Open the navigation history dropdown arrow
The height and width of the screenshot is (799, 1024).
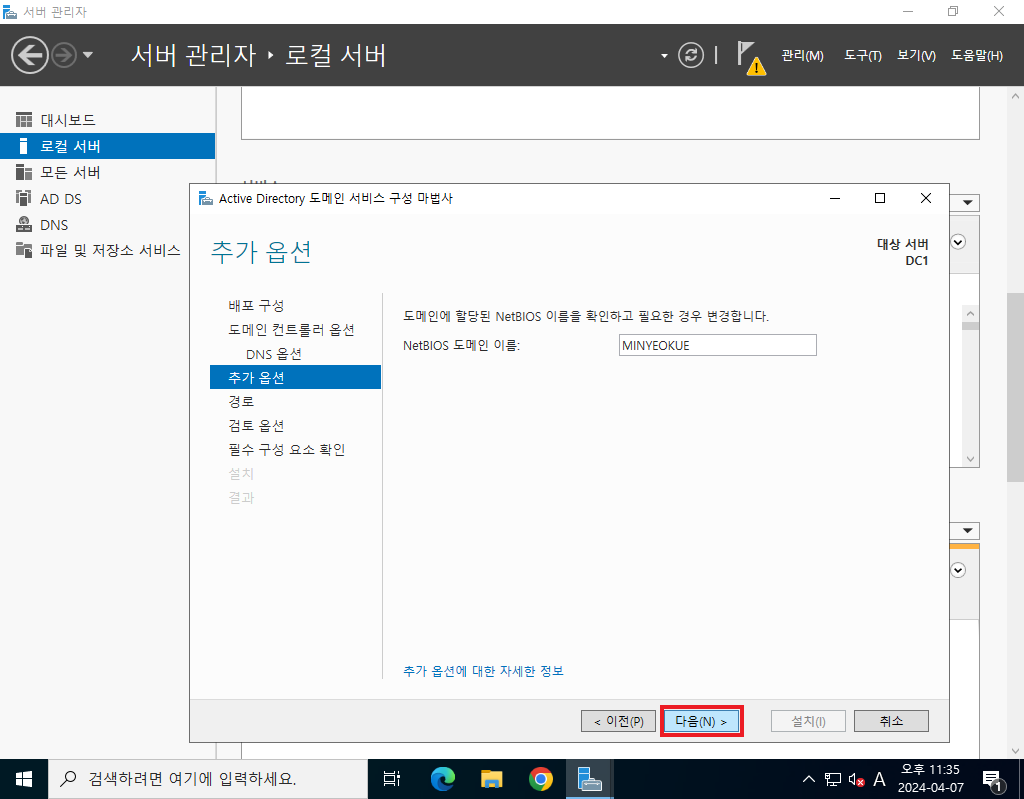pos(88,55)
